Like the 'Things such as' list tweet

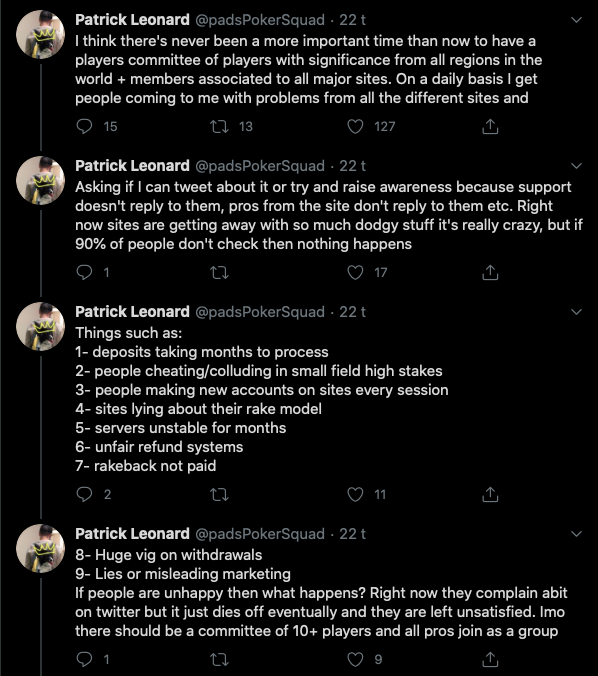point(355,494)
